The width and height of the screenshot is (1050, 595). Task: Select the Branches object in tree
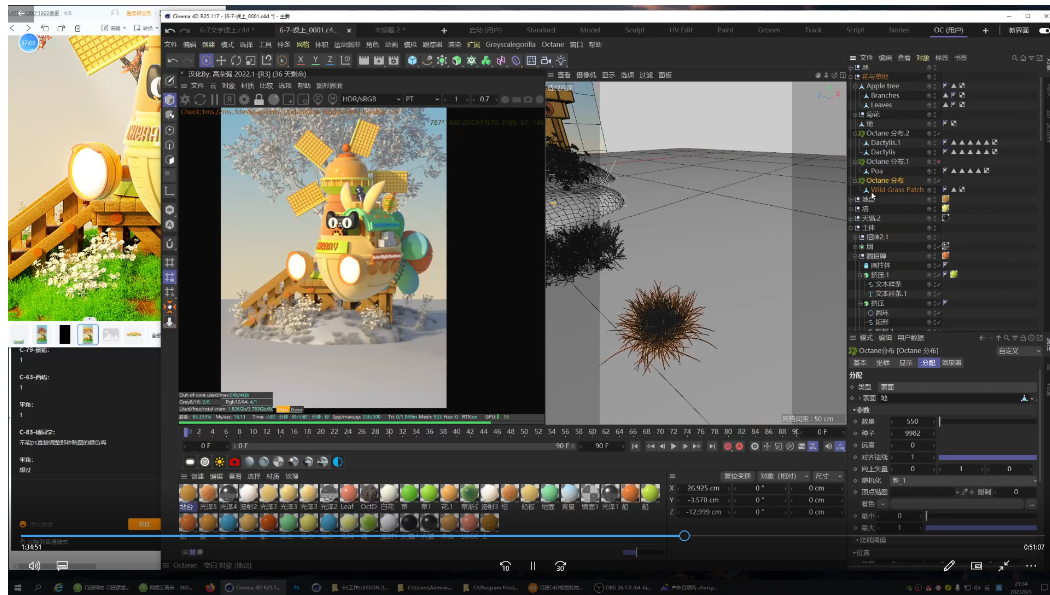[x=885, y=95]
